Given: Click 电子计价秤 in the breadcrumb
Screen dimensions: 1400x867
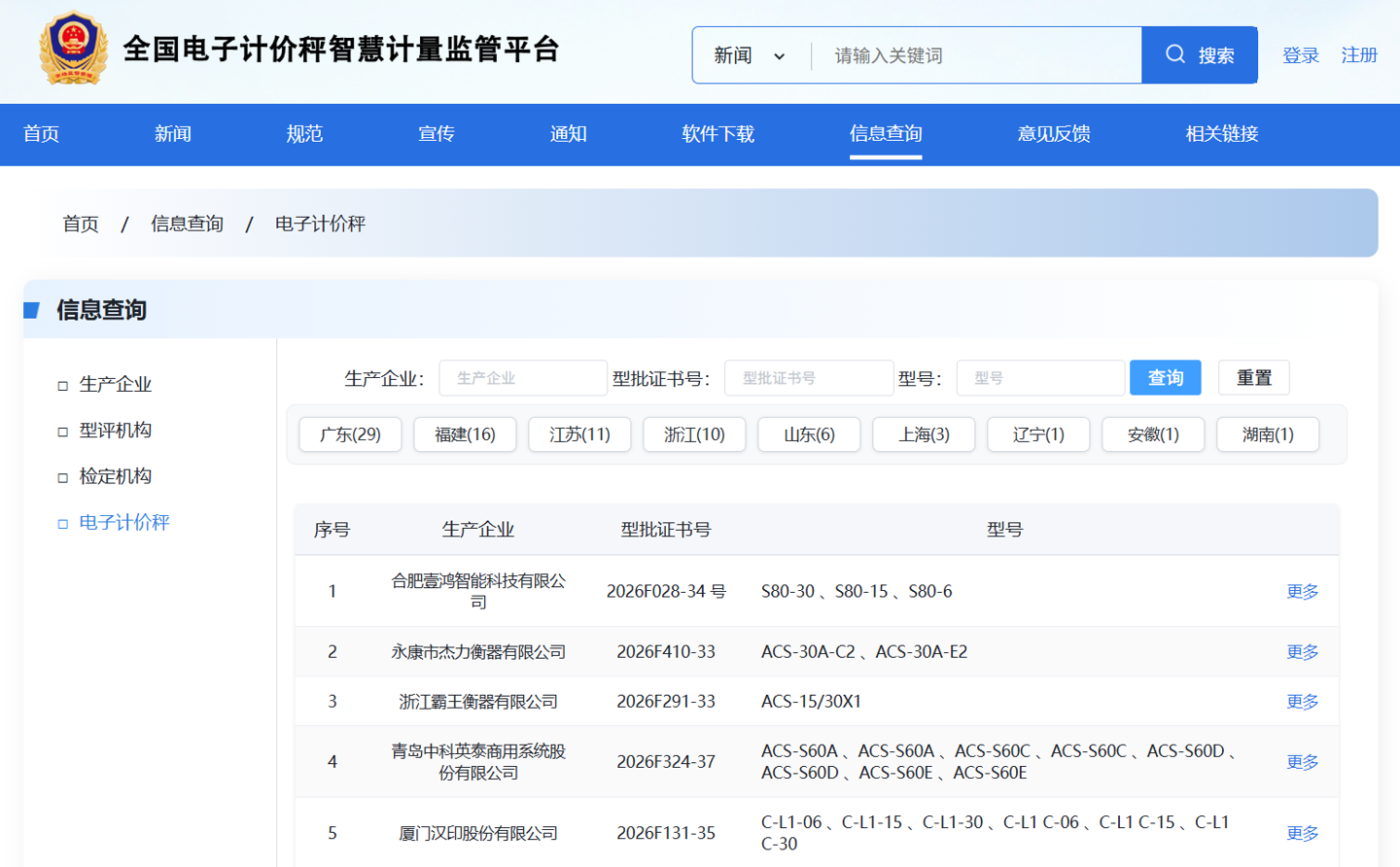Looking at the screenshot, I should (x=320, y=224).
